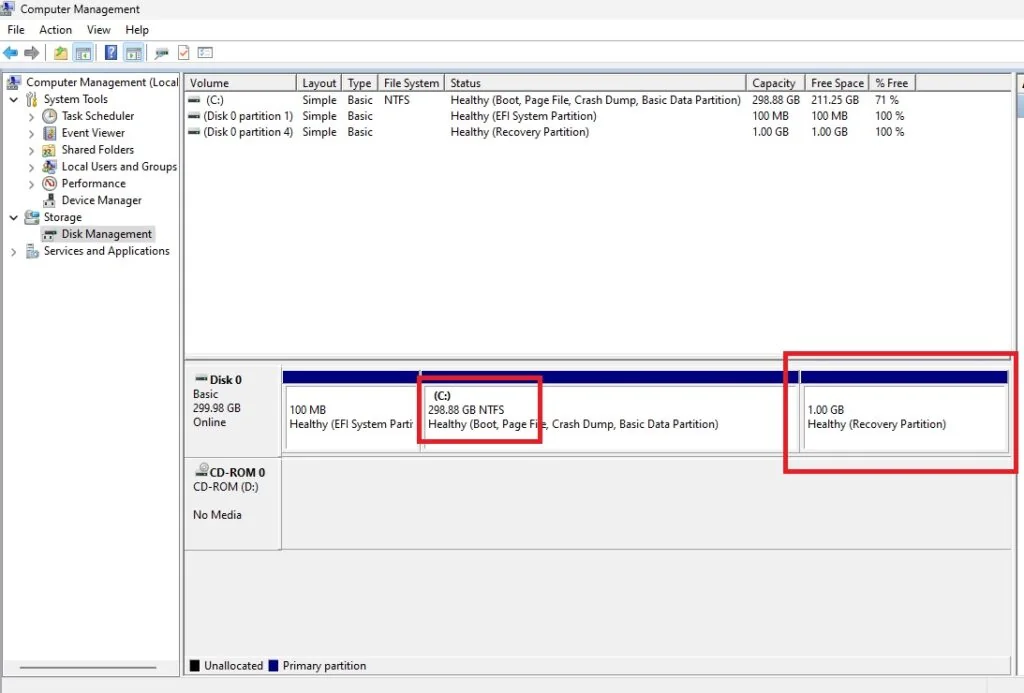1024x693 pixels.
Task: Click the Computer Management title bar icon
Action: pos(8,8)
